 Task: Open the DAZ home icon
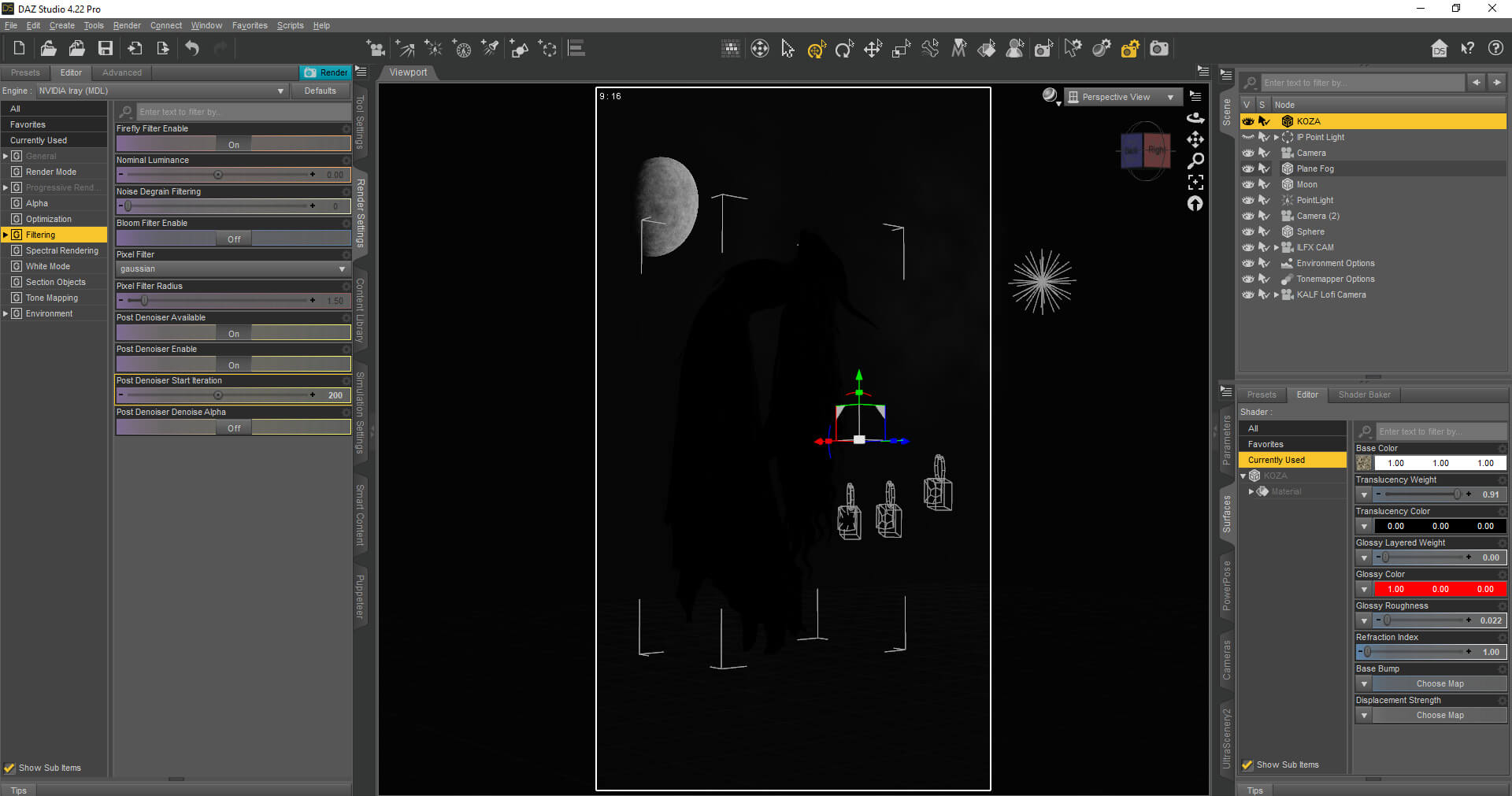click(x=1439, y=49)
